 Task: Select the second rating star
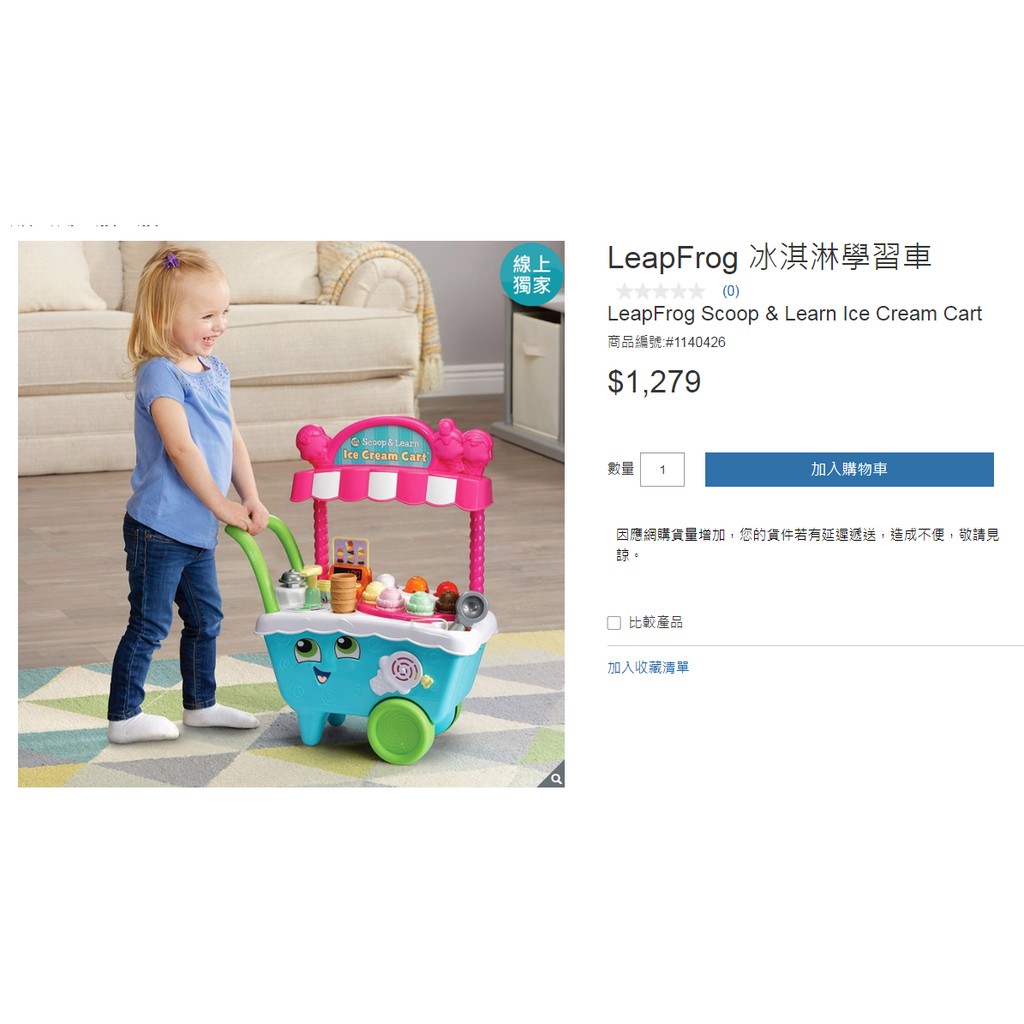[x=643, y=291]
